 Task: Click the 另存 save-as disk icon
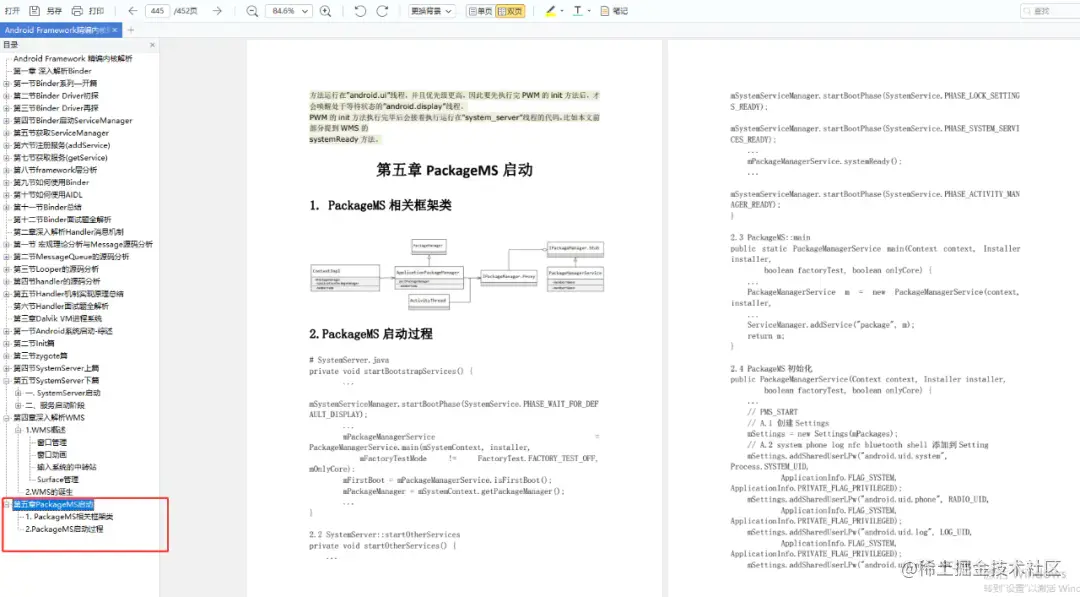[34, 11]
